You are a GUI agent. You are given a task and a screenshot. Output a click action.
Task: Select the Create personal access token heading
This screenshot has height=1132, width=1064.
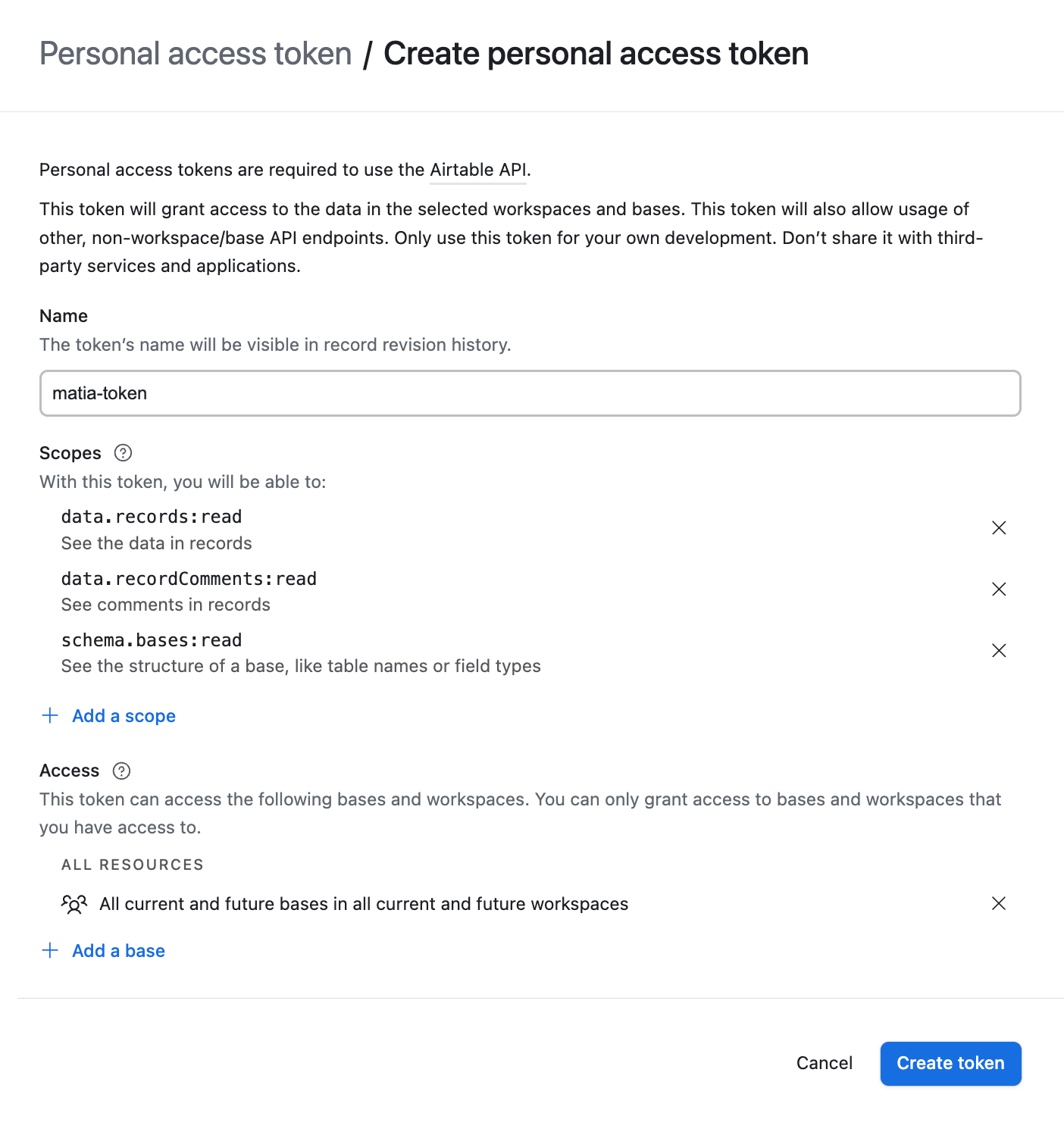(596, 54)
